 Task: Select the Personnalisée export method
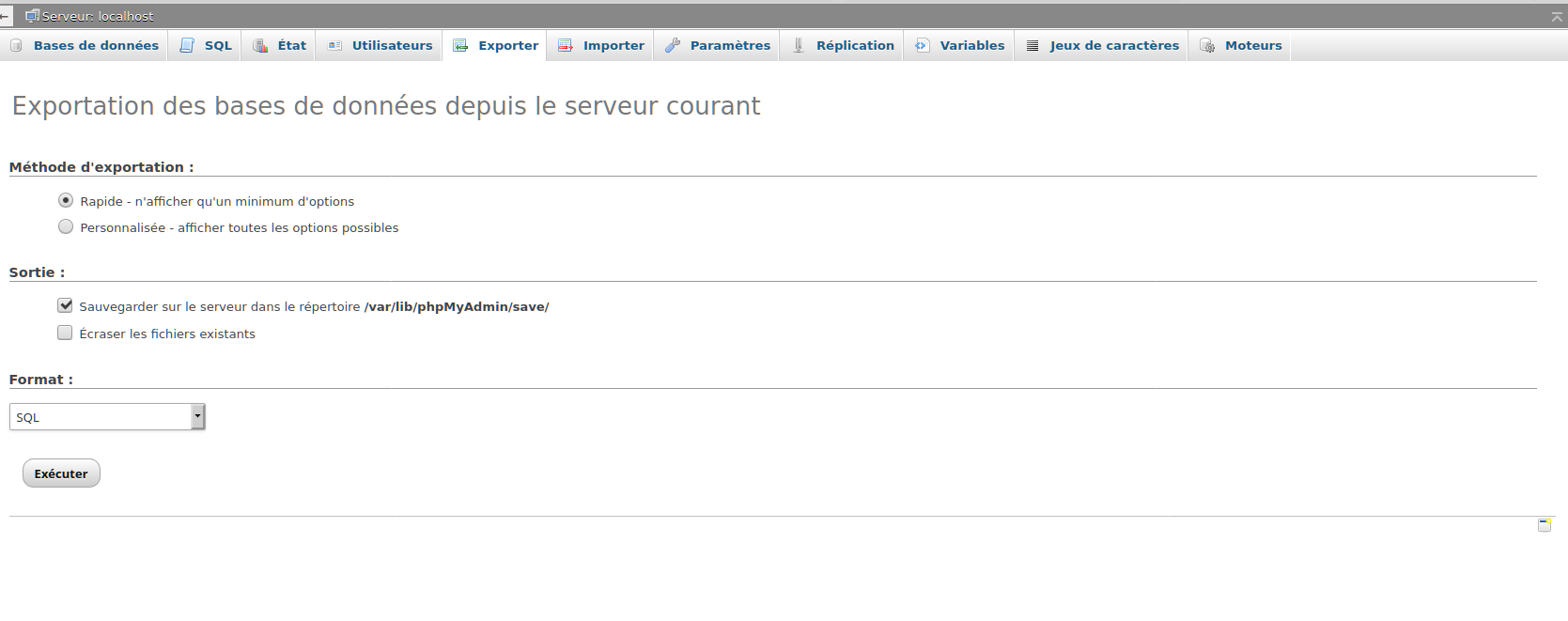[66, 226]
